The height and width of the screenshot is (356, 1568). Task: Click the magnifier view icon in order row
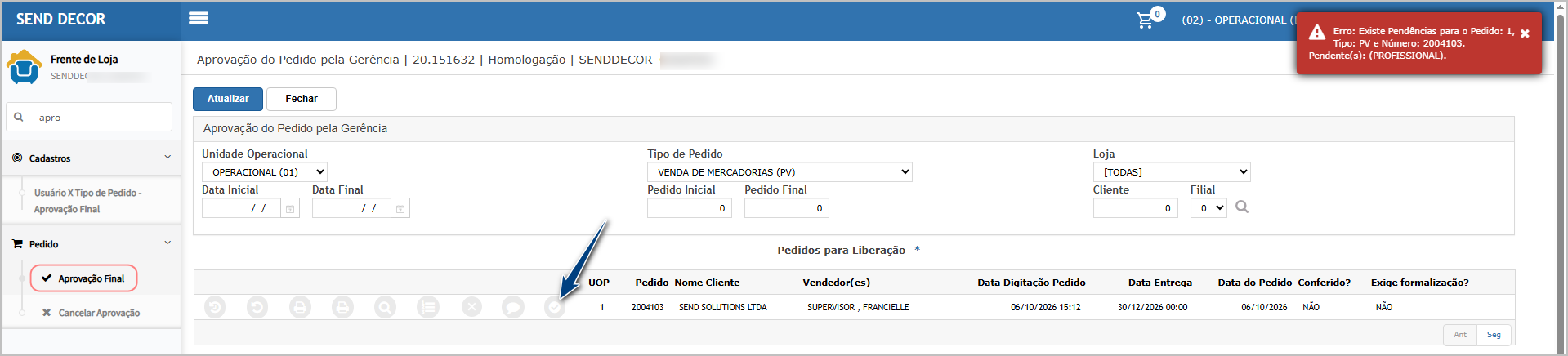click(x=385, y=307)
